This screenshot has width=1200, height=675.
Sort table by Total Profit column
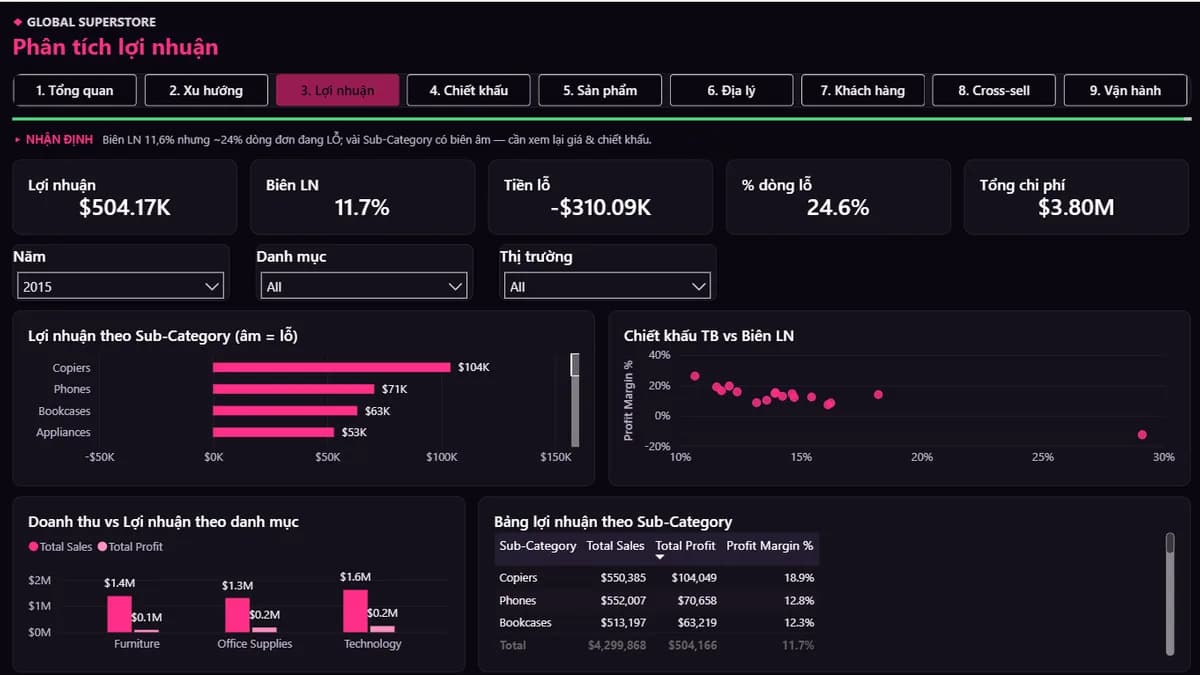point(685,546)
